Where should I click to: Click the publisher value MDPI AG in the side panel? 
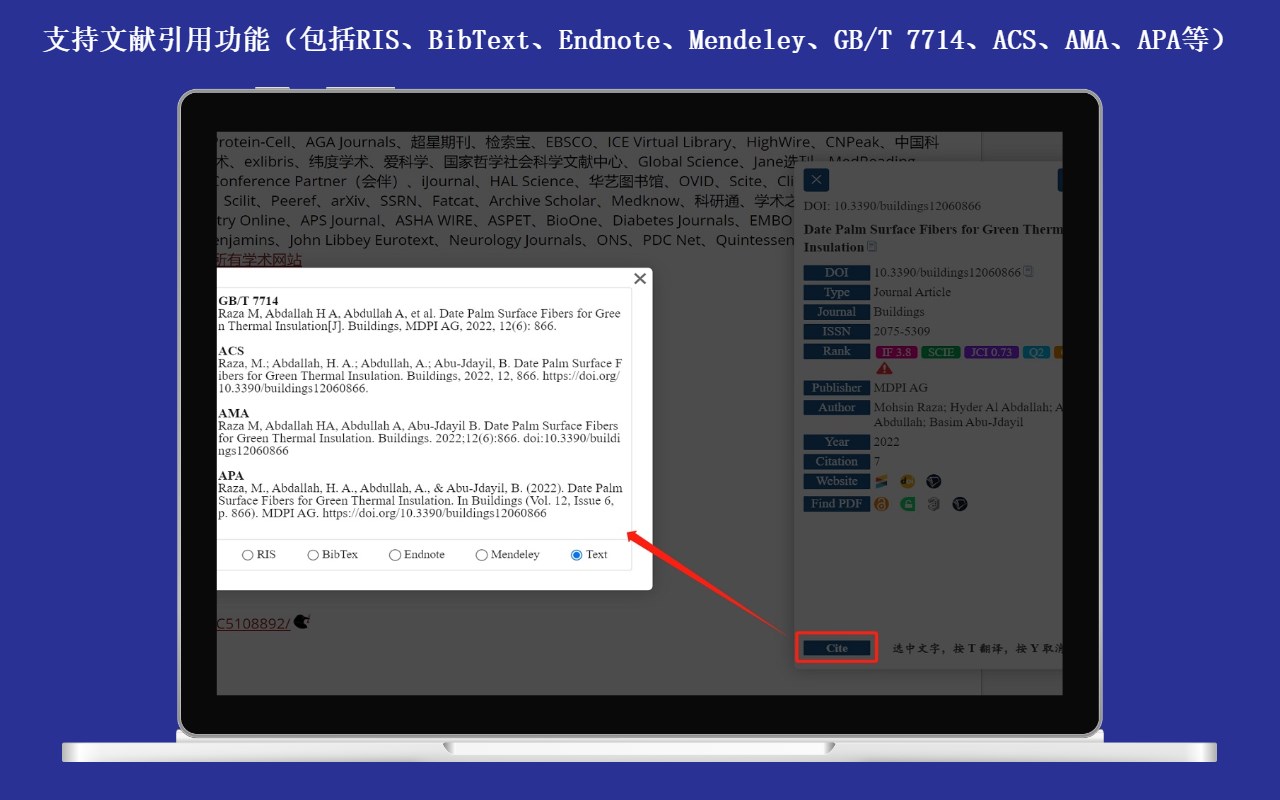tap(901, 388)
